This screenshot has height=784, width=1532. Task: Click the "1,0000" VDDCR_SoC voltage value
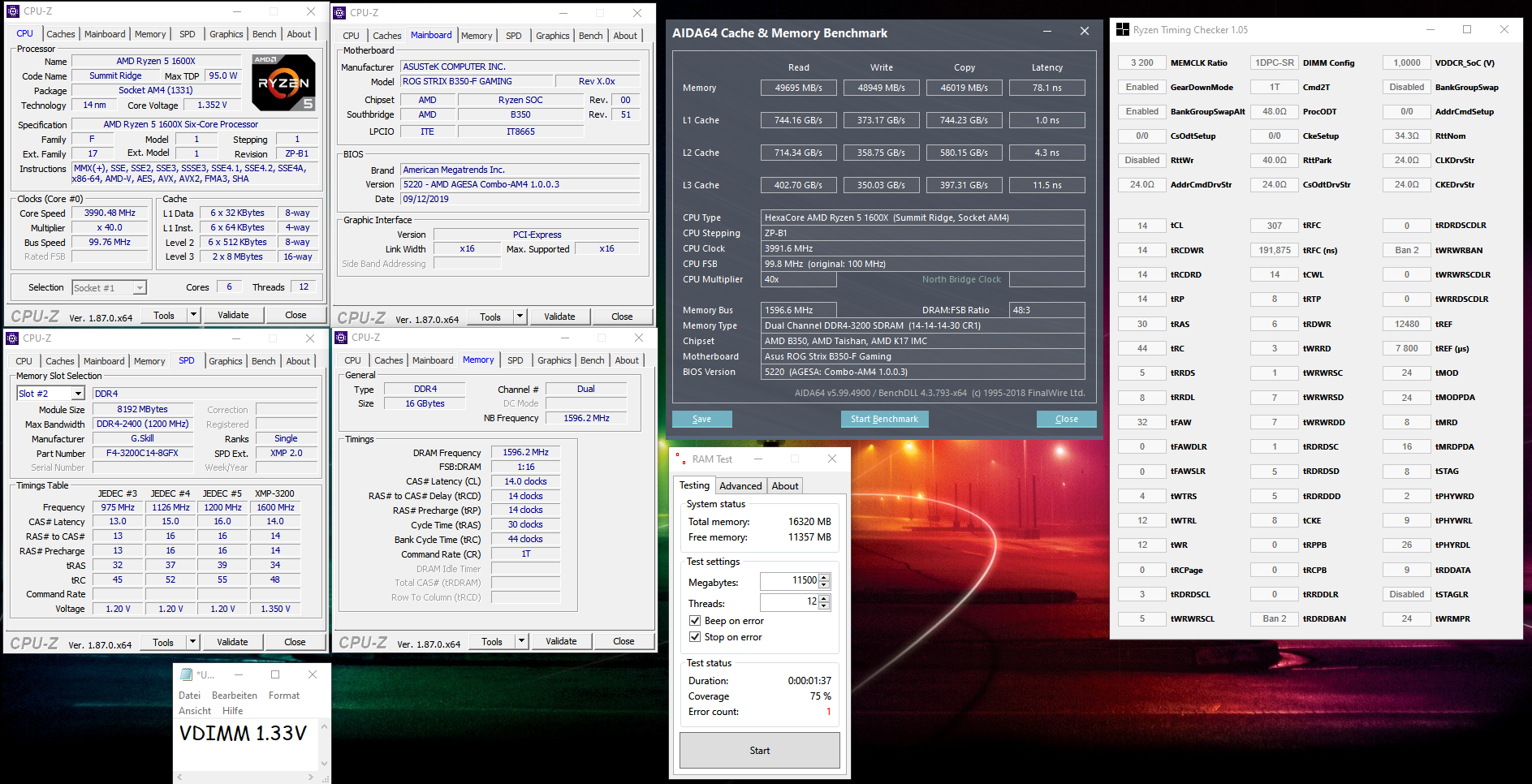pyautogui.click(x=1407, y=62)
